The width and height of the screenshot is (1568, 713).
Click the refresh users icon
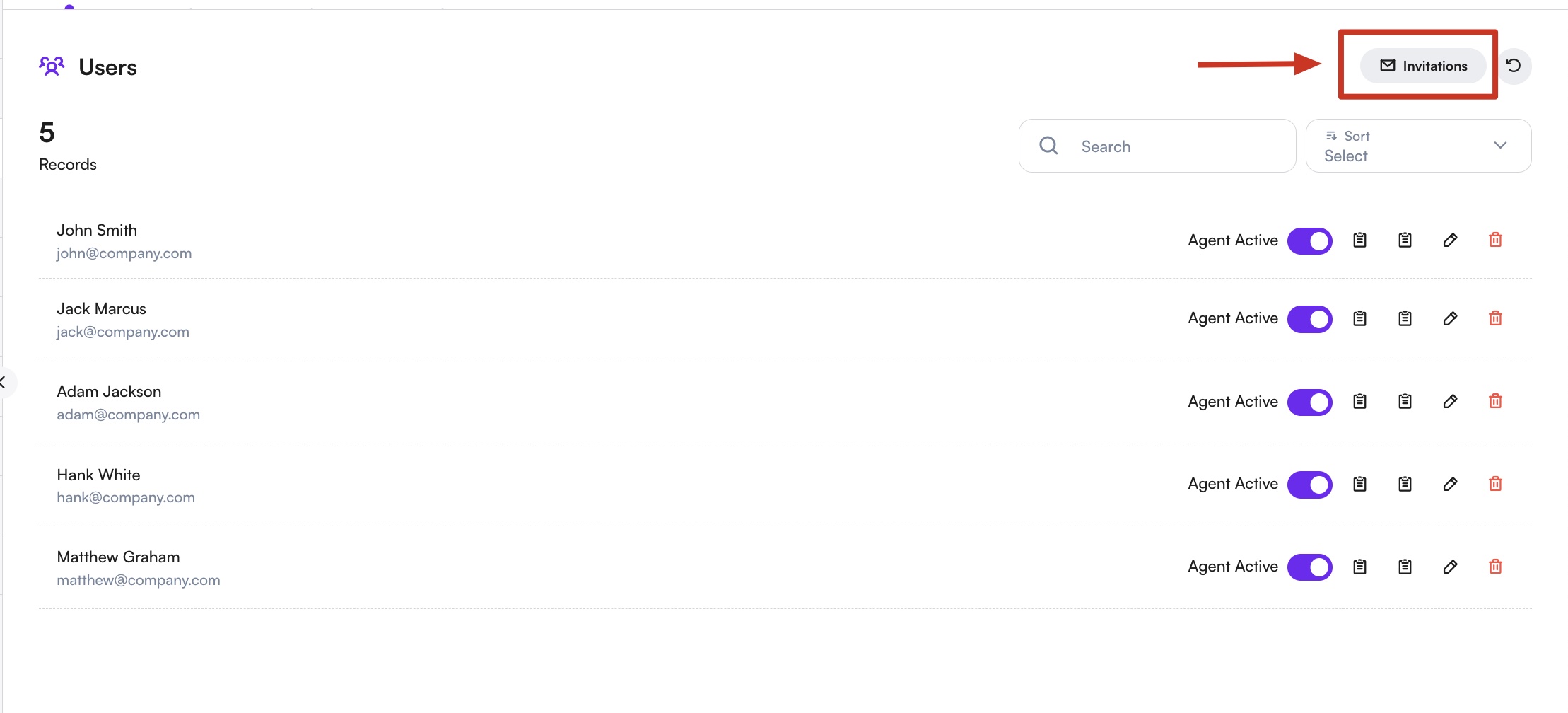(1514, 66)
